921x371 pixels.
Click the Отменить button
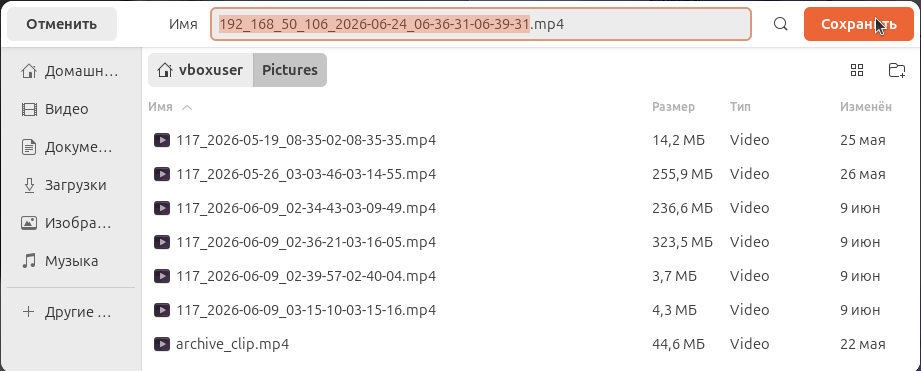coord(62,24)
